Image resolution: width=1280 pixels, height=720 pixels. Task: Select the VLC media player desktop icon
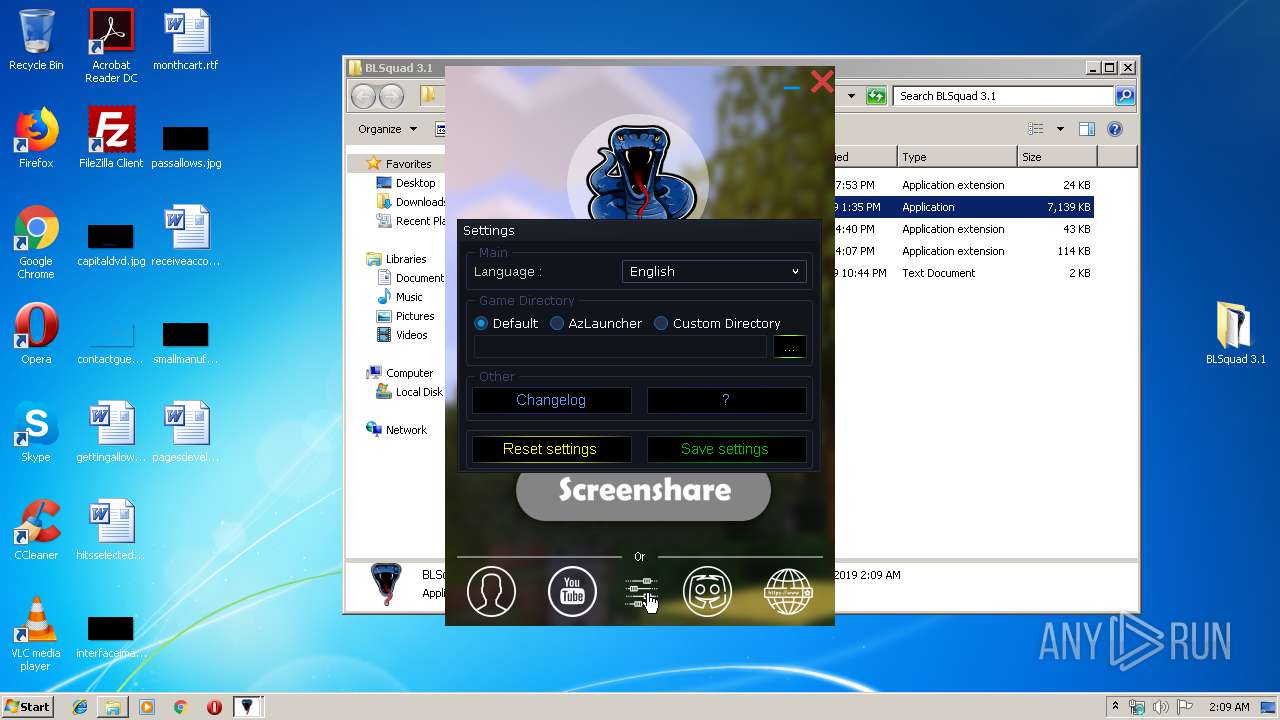pyautogui.click(x=36, y=634)
